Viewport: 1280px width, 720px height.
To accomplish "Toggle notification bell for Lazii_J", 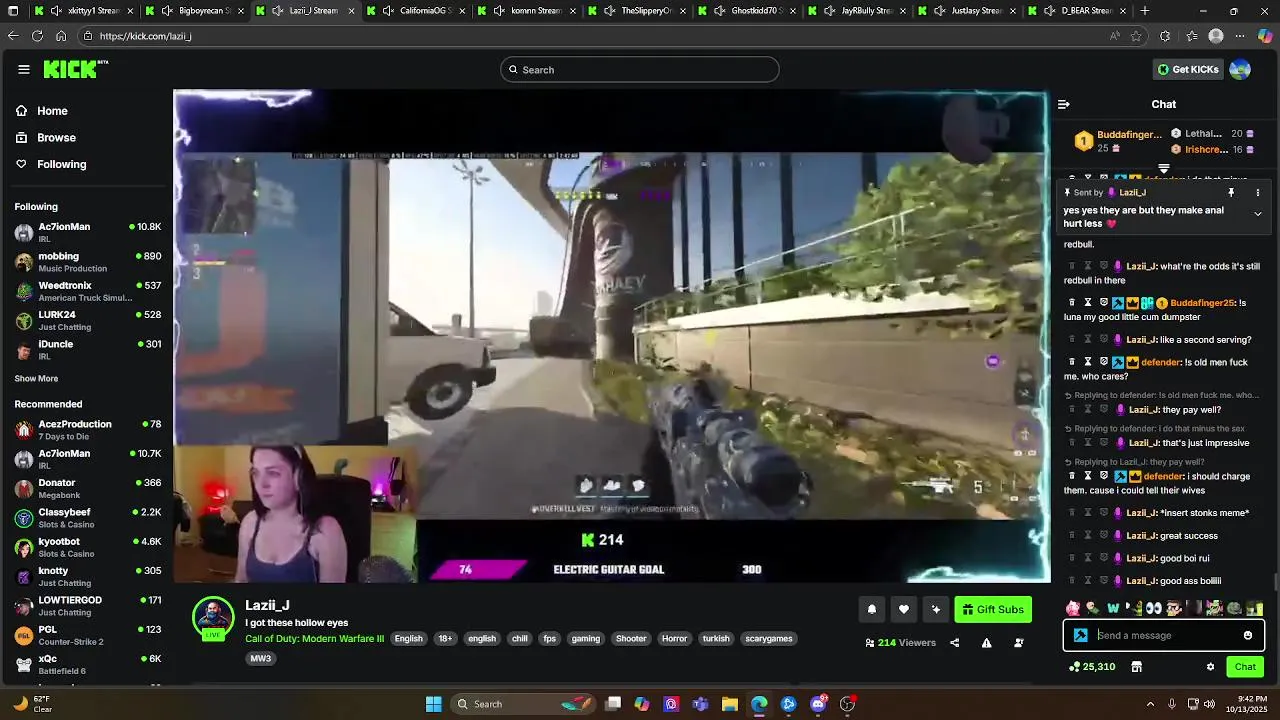I will point(871,609).
